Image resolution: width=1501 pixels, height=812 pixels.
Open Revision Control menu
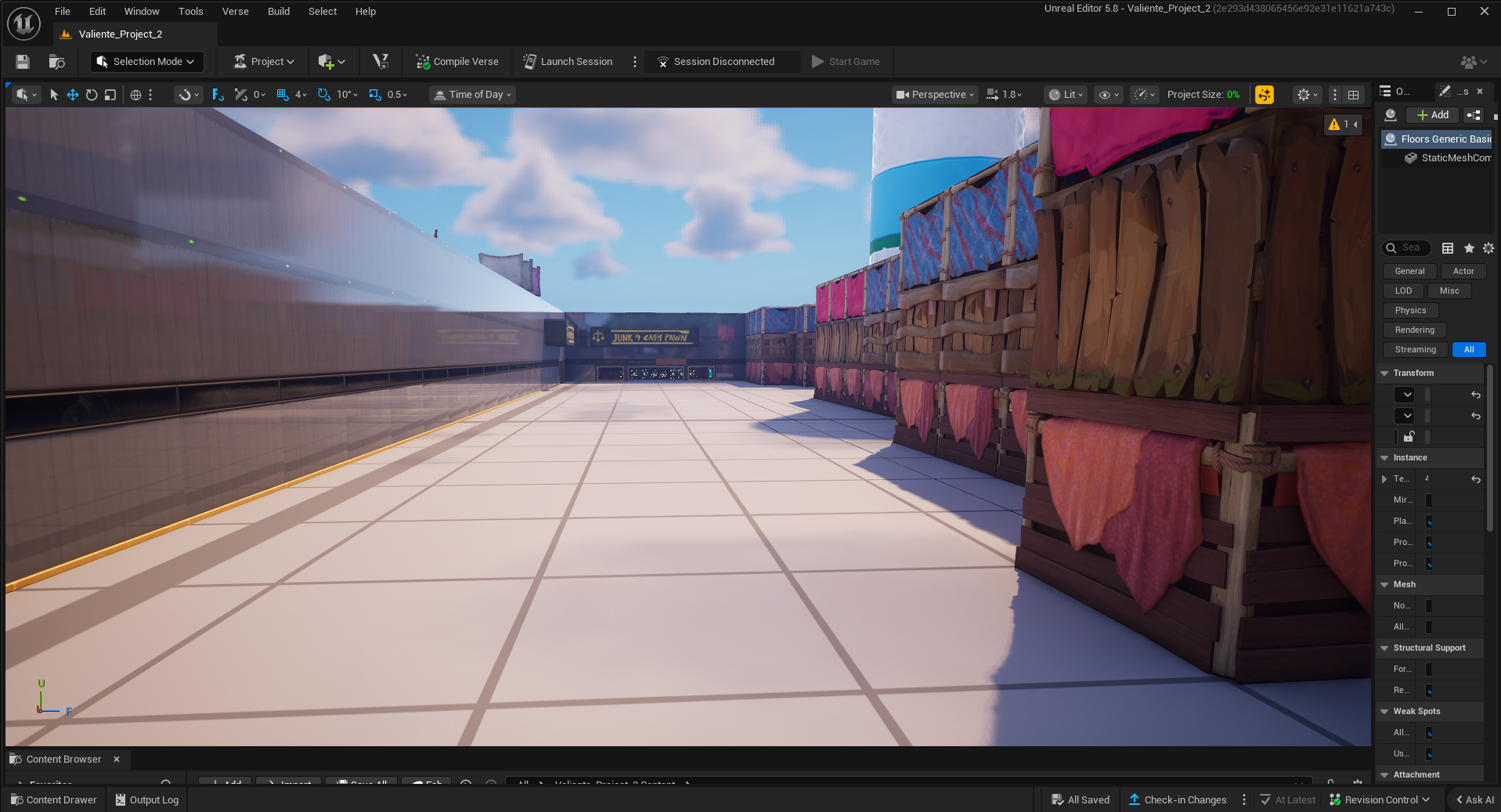[1379, 800]
